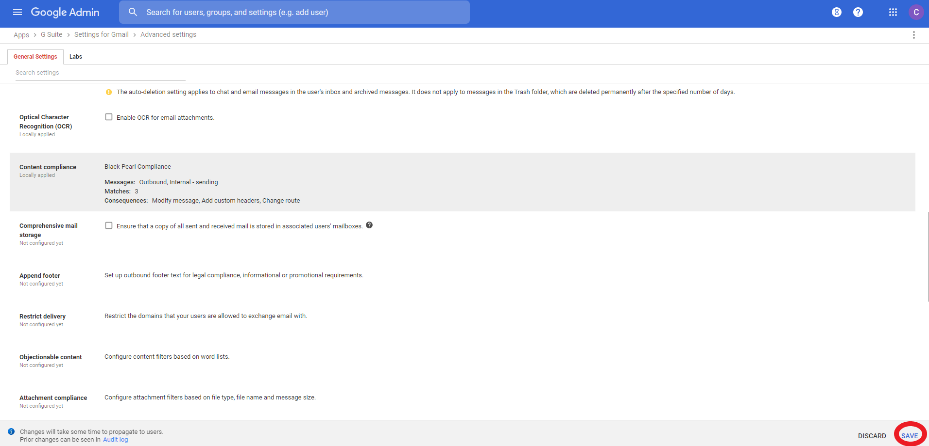The image size is (929, 446).
Task: Open the support assistant icon
Action: (x=837, y=12)
